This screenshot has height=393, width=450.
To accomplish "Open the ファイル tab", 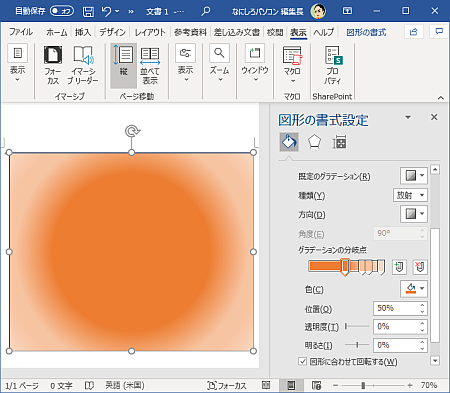I will [x=21, y=32].
